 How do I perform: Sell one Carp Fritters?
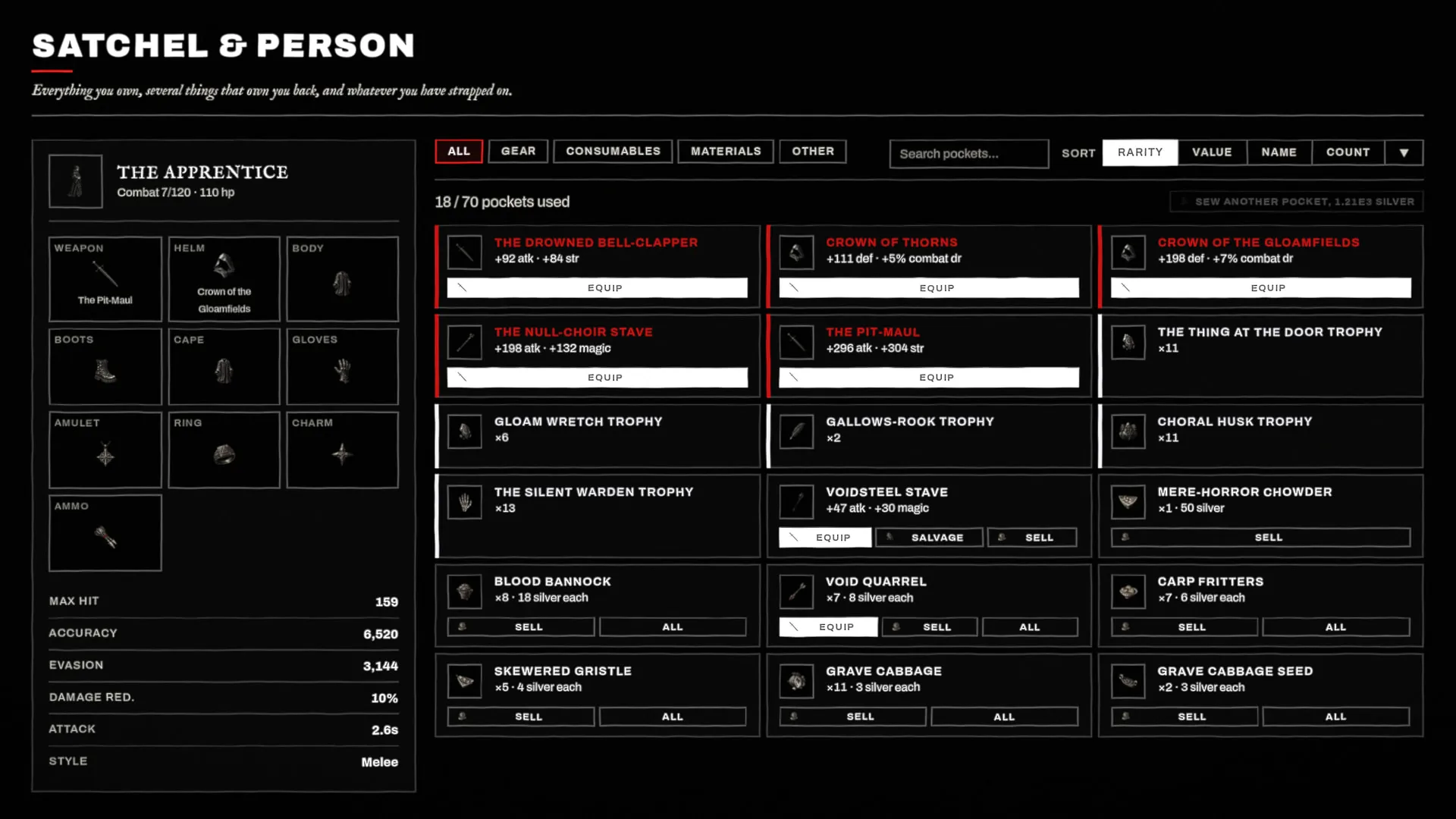tap(1184, 627)
